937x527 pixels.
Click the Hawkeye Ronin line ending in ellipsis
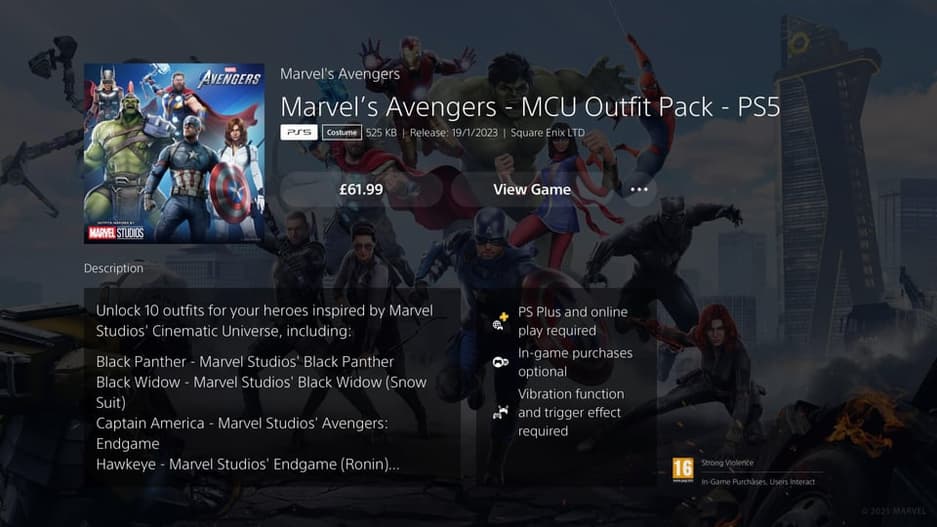coord(247,464)
